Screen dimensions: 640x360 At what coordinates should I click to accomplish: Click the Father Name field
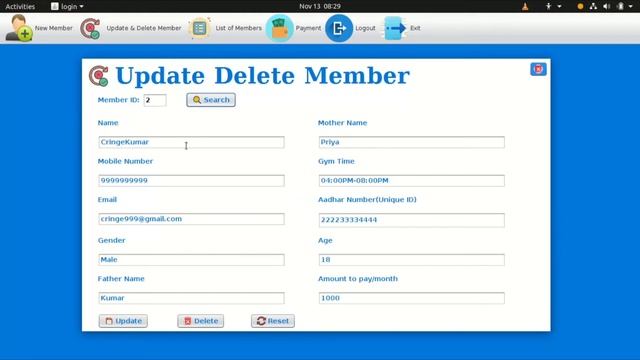(191, 298)
